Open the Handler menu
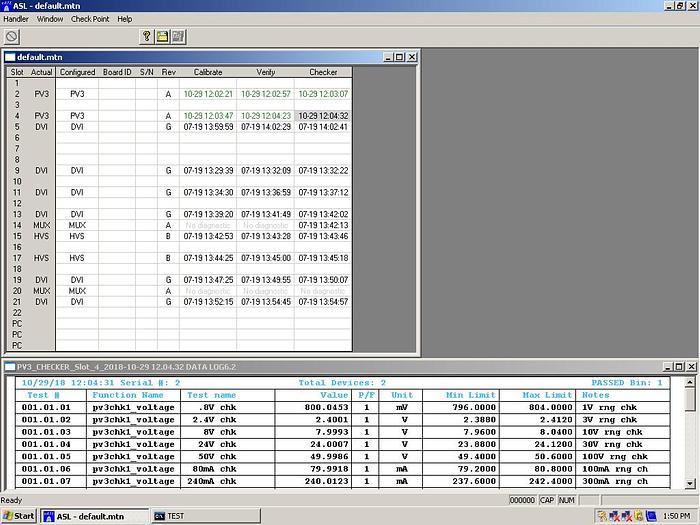This screenshot has width=700, height=525. (16, 19)
